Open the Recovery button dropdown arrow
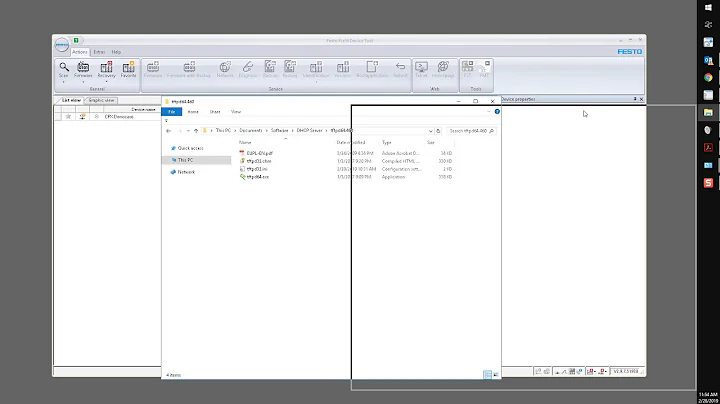 pos(107,82)
